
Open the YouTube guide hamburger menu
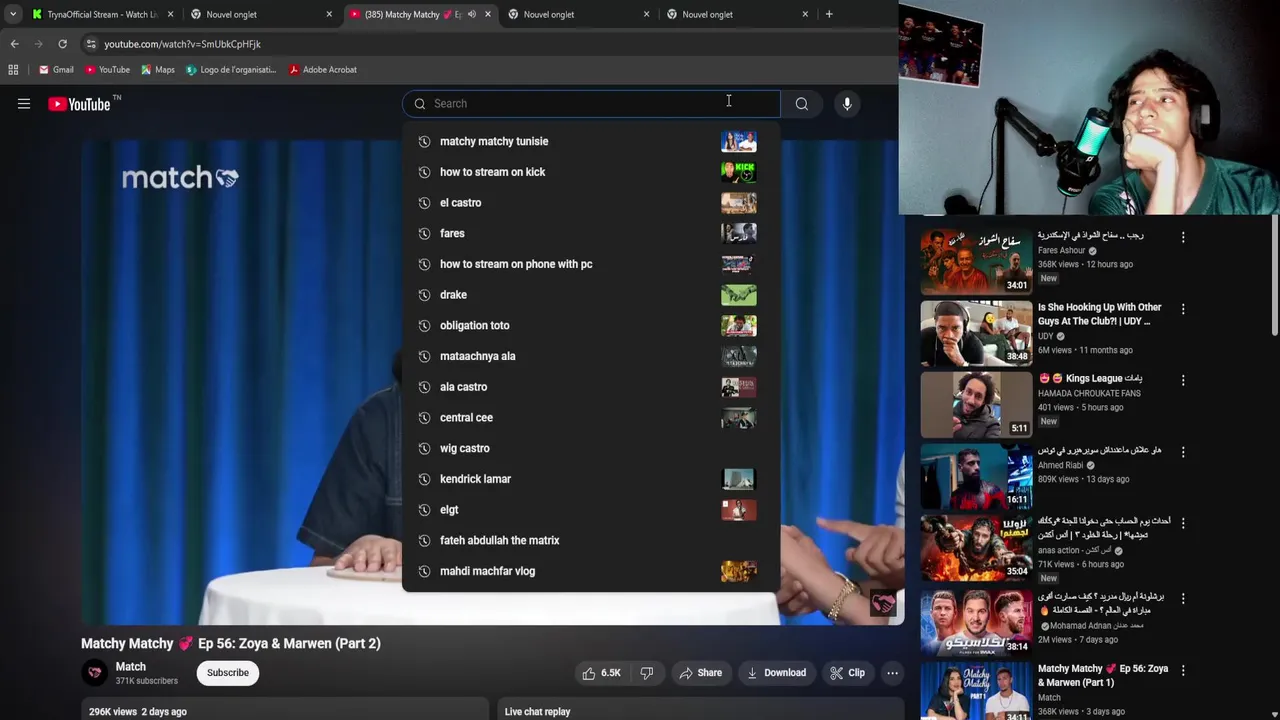click(24, 104)
